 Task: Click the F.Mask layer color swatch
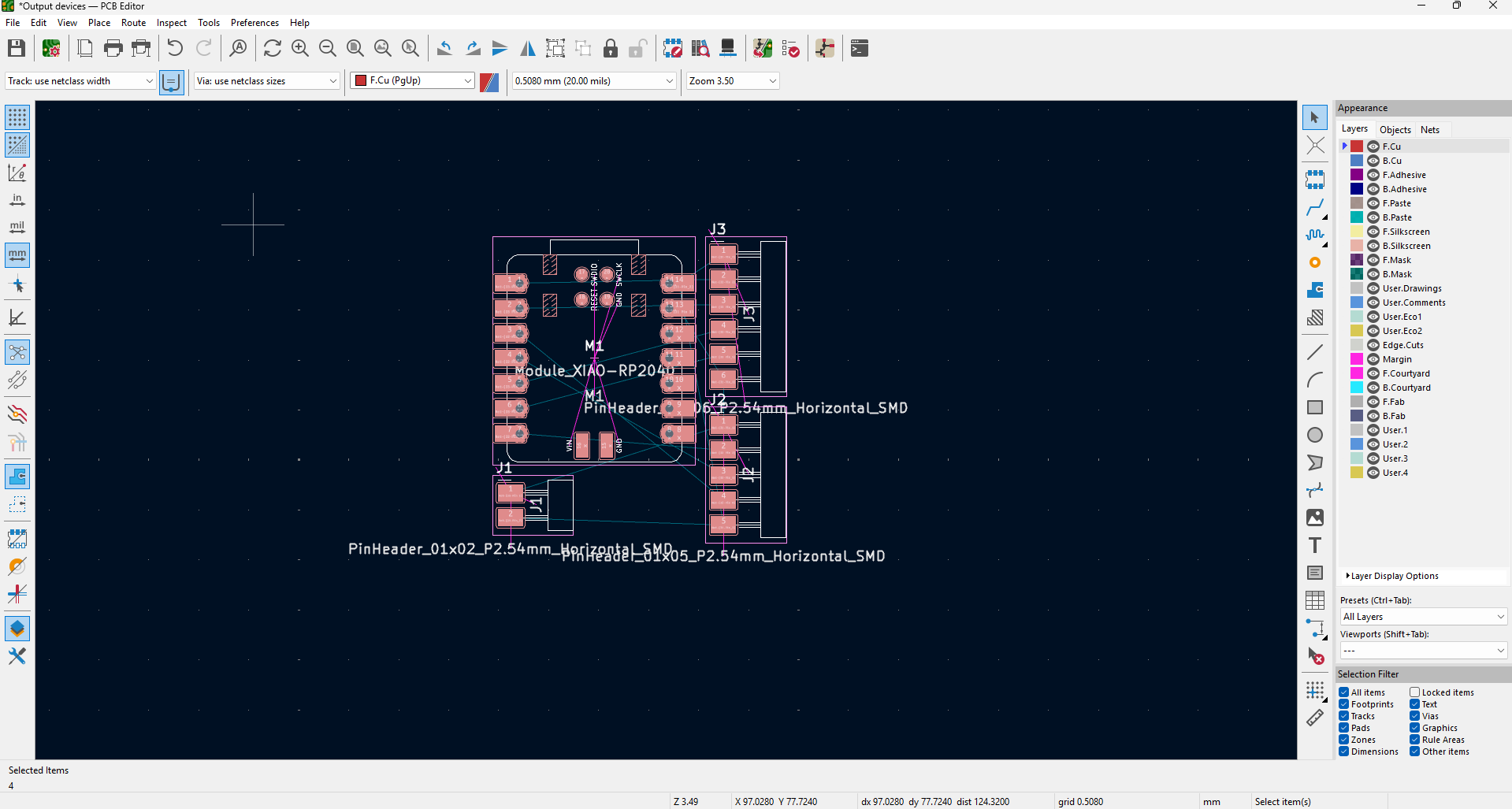[x=1357, y=260]
